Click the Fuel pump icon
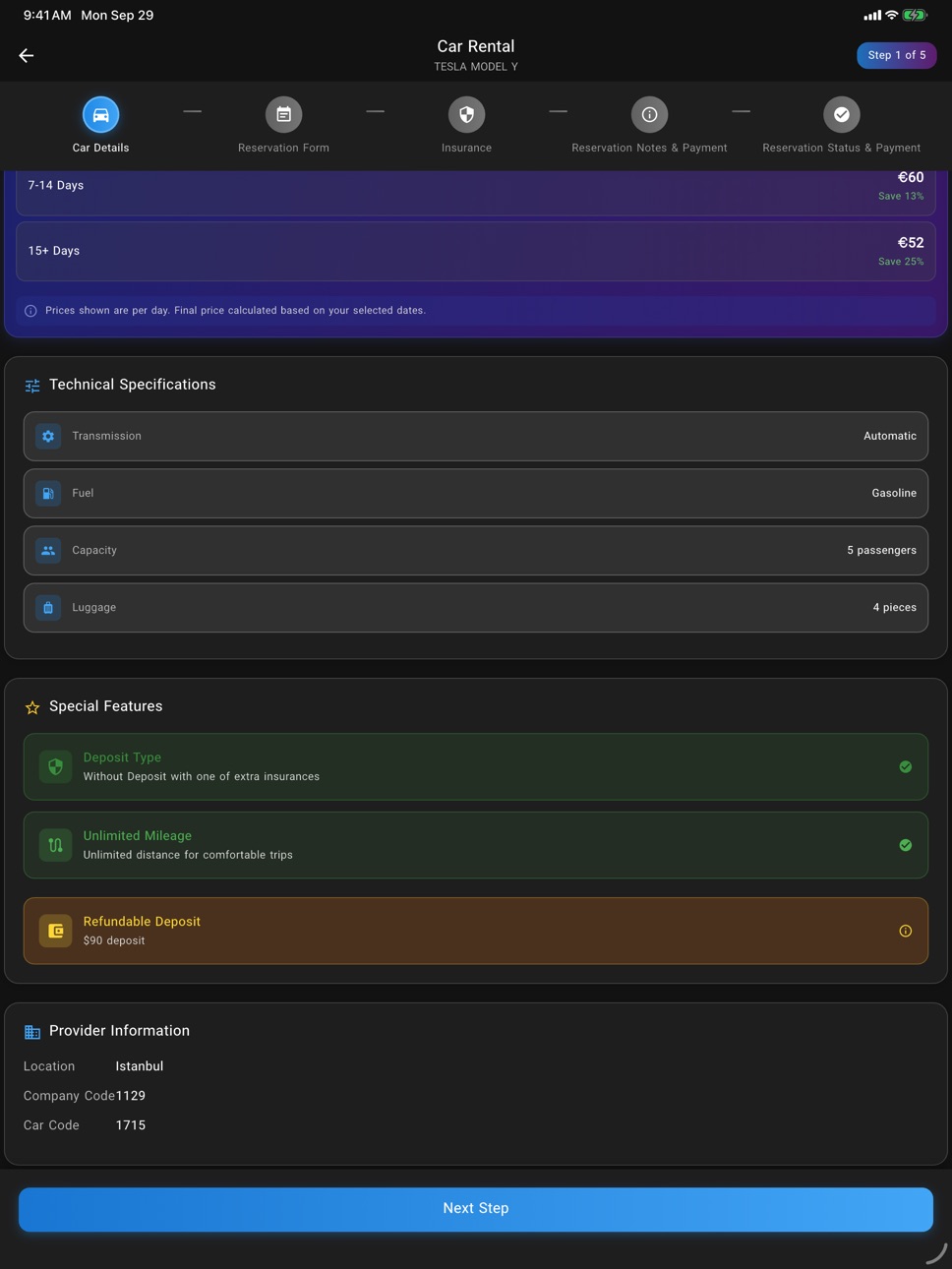The width and height of the screenshot is (952, 1269). [x=48, y=493]
